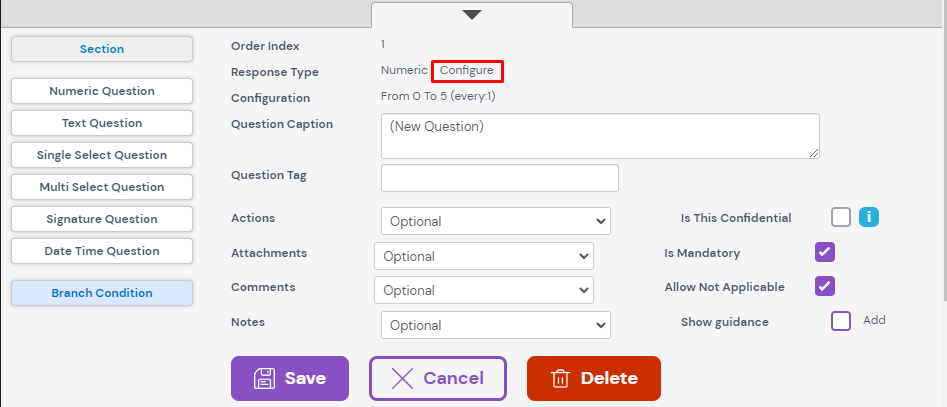Uncheck the Is Mandatory checkbox
Viewport: 947px width, 407px height.
[825, 252]
